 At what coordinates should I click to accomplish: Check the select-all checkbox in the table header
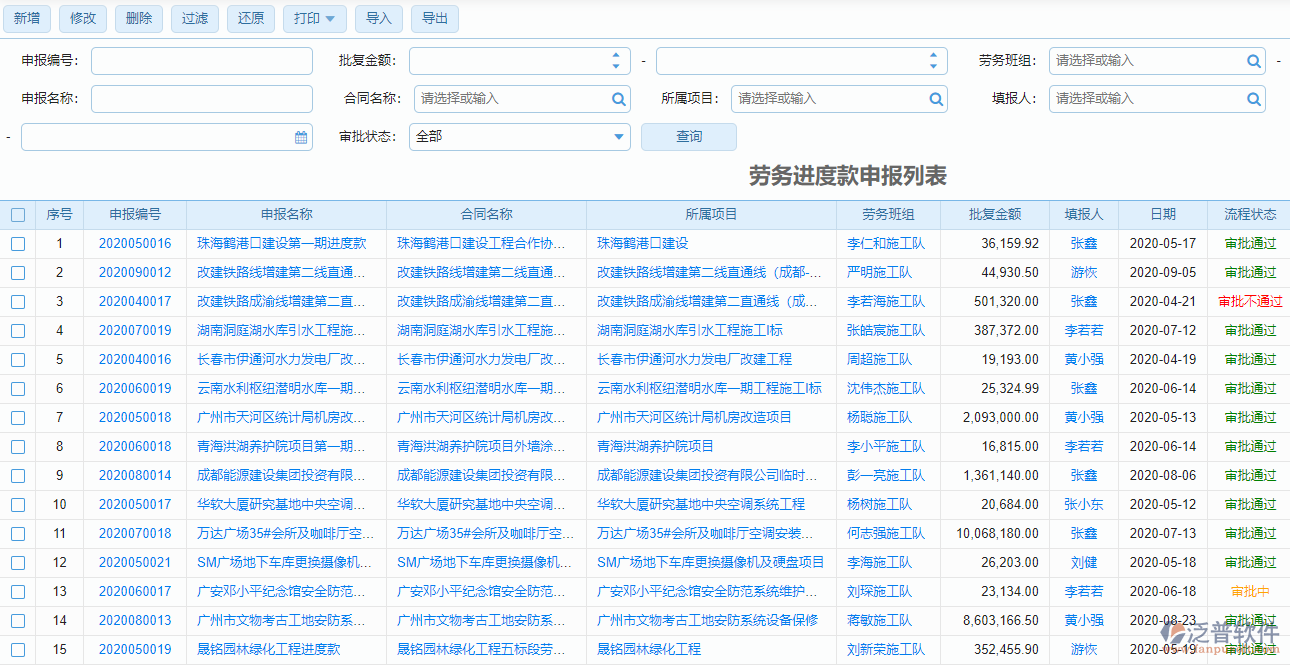17,214
